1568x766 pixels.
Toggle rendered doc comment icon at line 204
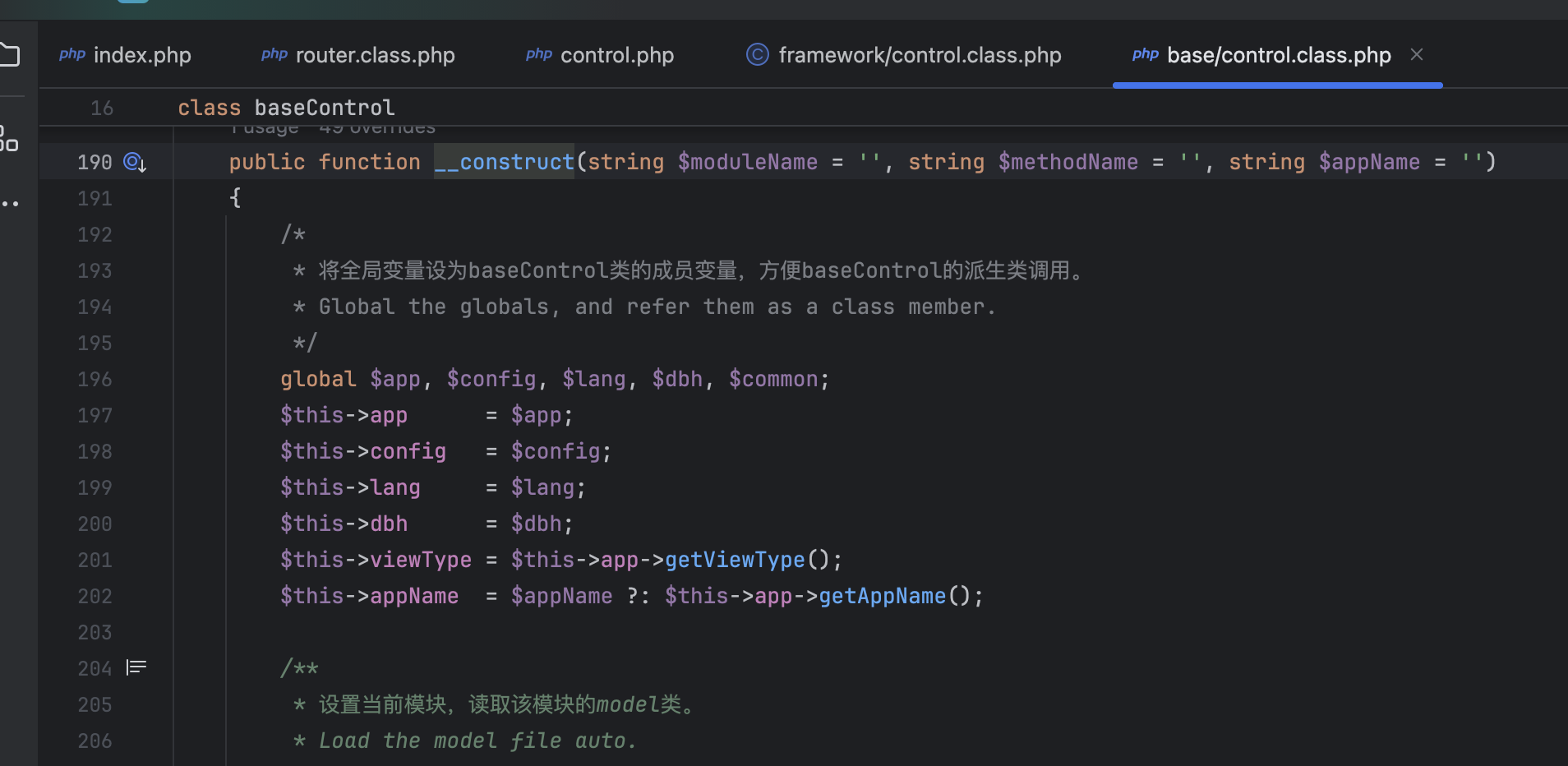click(x=136, y=667)
